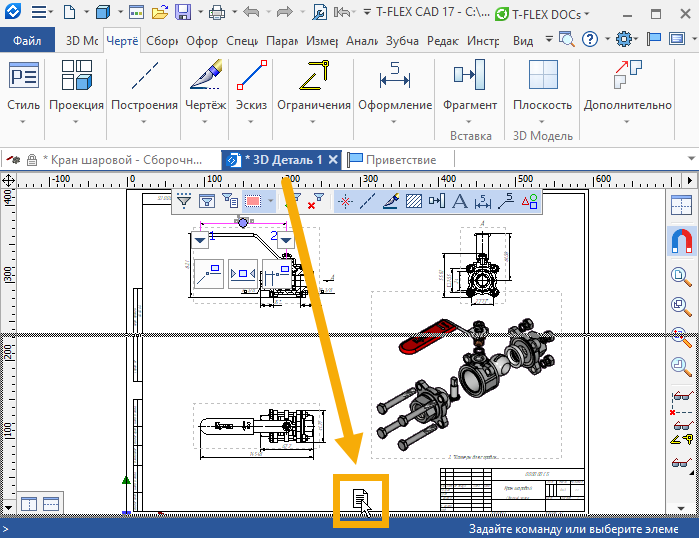Open the hamburger text menu icon

pyautogui.click(x=39, y=12)
